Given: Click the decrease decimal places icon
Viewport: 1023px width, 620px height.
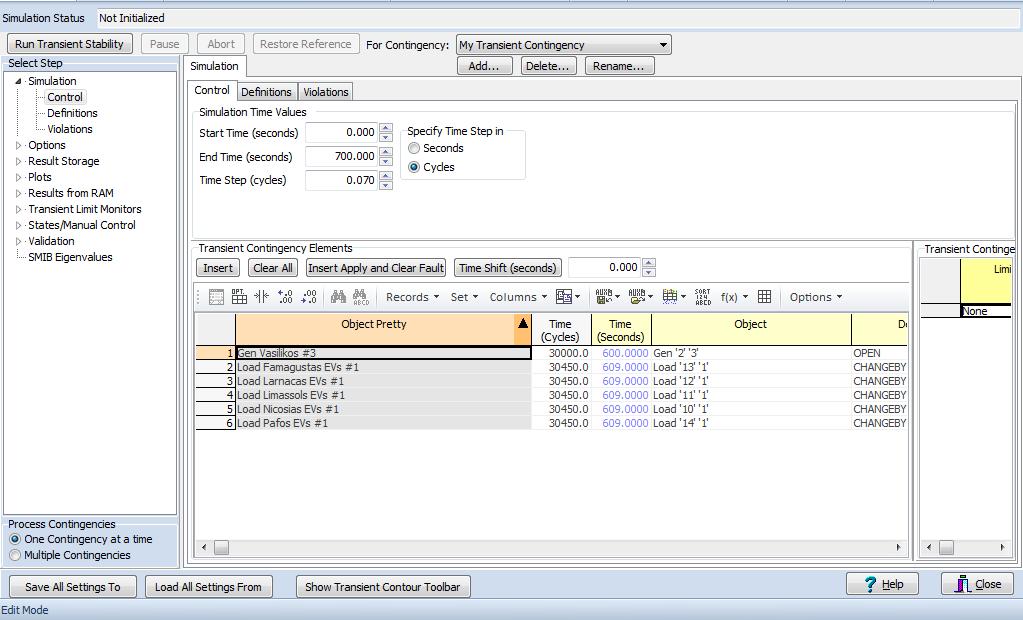Looking at the screenshot, I should pos(309,297).
